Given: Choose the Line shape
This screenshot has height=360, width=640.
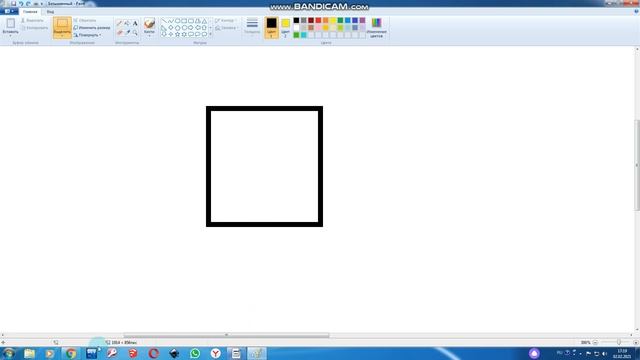Looking at the screenshot, I should [164, 21].
